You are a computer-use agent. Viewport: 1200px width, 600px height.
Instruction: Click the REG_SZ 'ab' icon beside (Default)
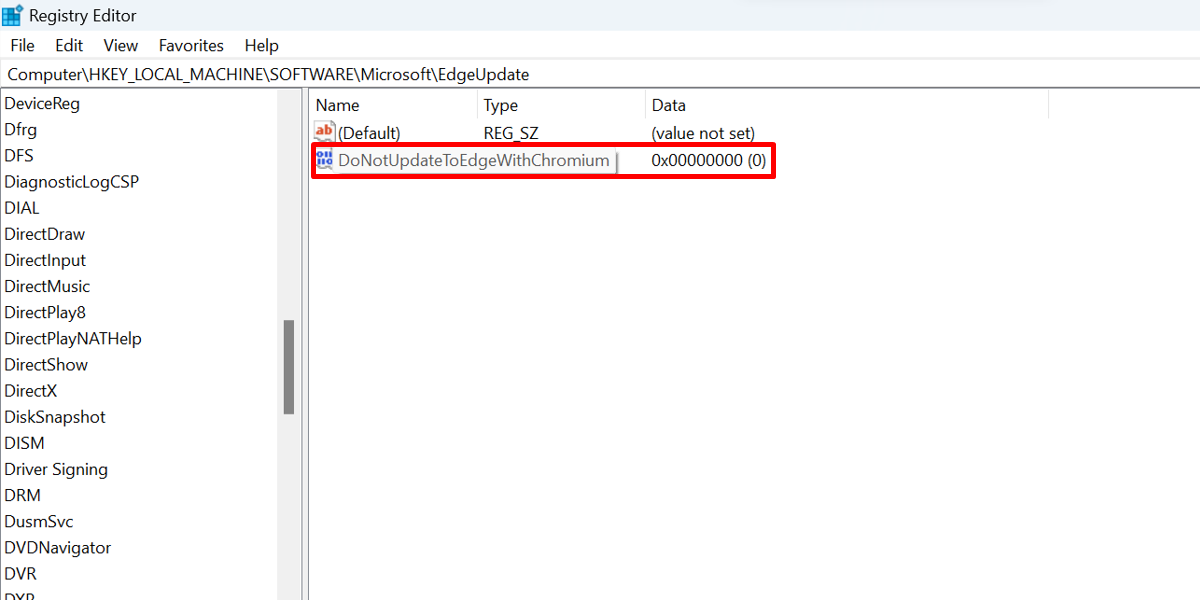pos(323,131)
